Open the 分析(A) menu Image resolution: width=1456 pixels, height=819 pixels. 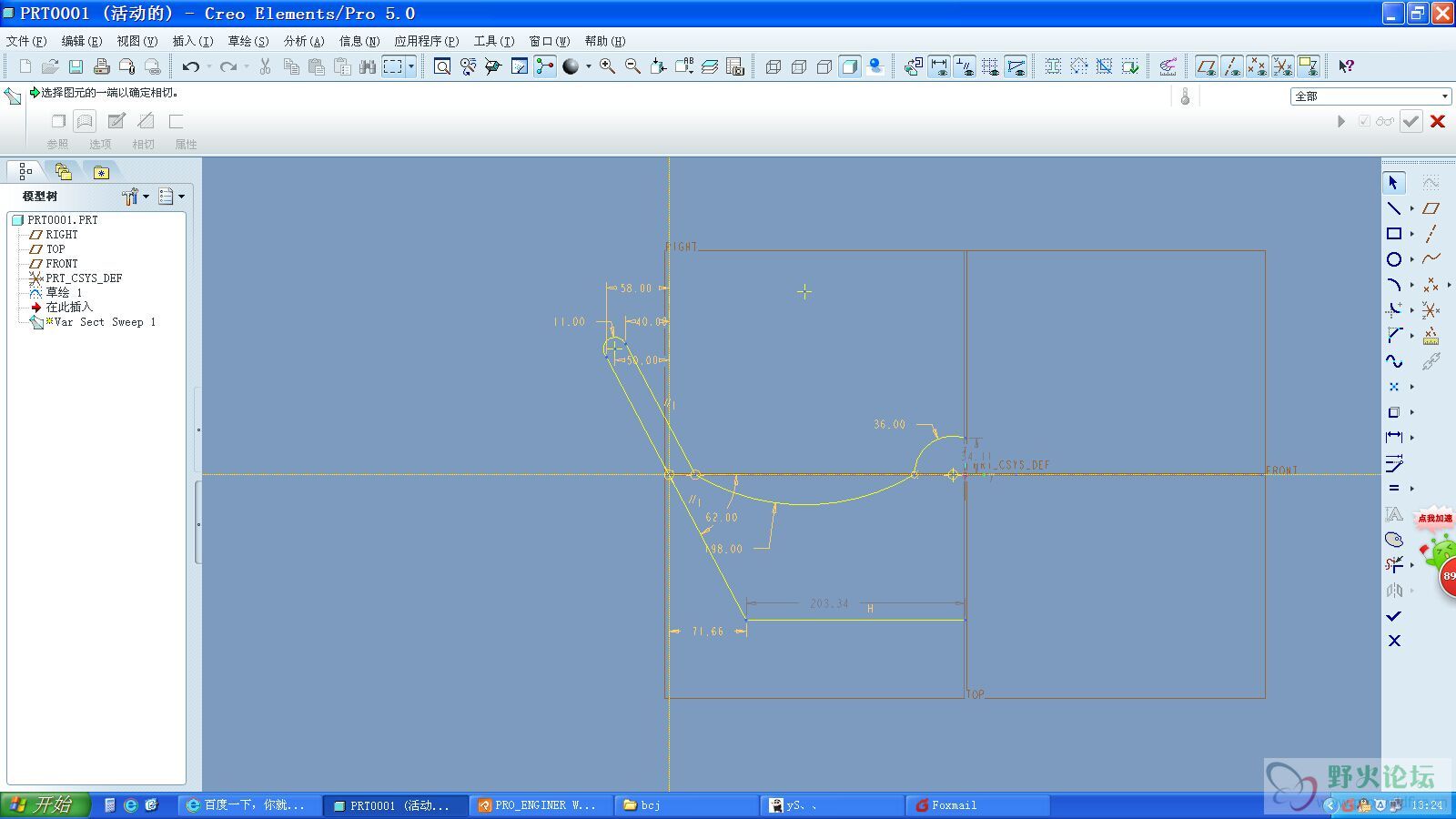[x=304, y=41]
